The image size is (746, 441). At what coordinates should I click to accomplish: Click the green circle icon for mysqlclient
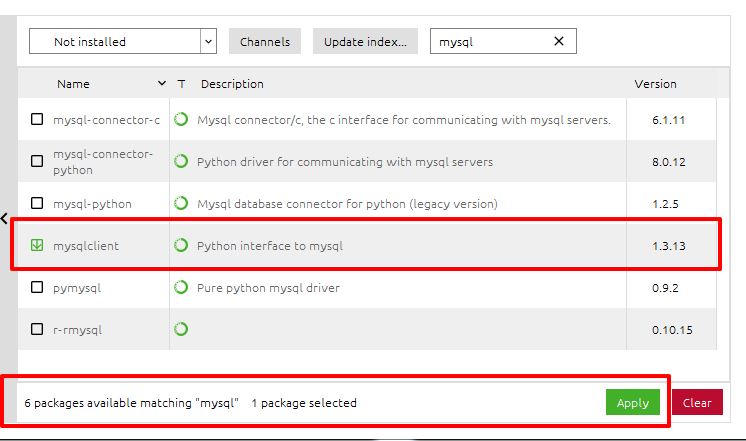click(181, 245)
